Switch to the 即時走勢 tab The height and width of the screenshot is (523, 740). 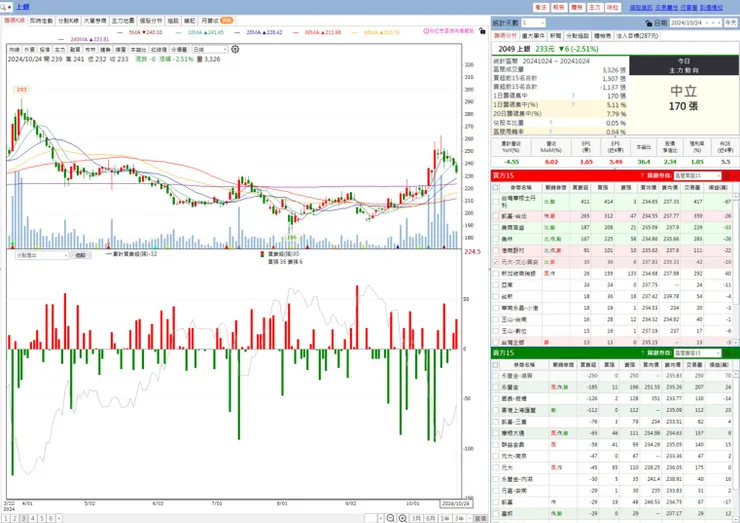[x=41, y=21]
